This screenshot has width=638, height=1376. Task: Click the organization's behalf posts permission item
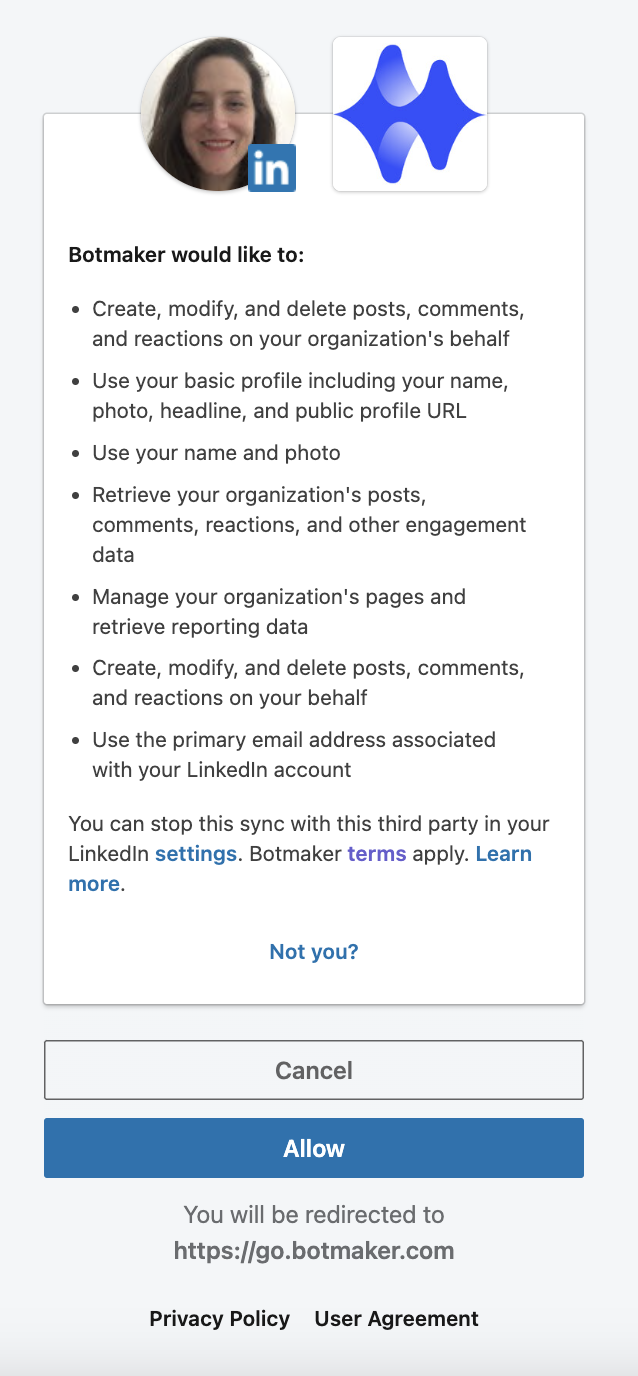click(308, 324)
